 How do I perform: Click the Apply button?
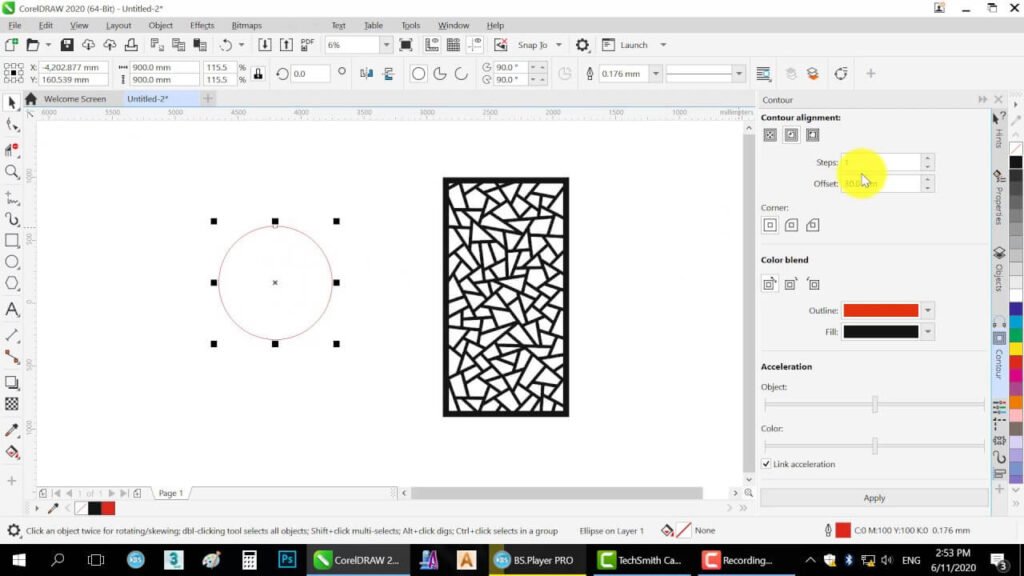click(x=874, y=498)
